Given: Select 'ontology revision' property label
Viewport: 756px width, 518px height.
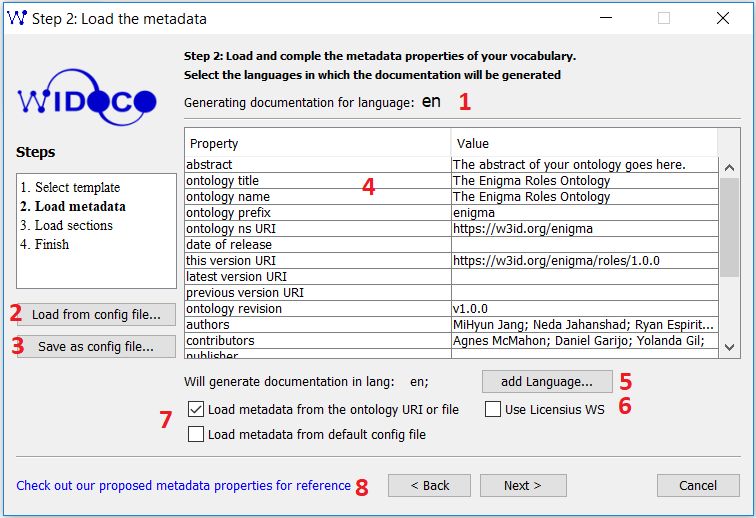Looking at the screenshot, I should tap(234, 308).
